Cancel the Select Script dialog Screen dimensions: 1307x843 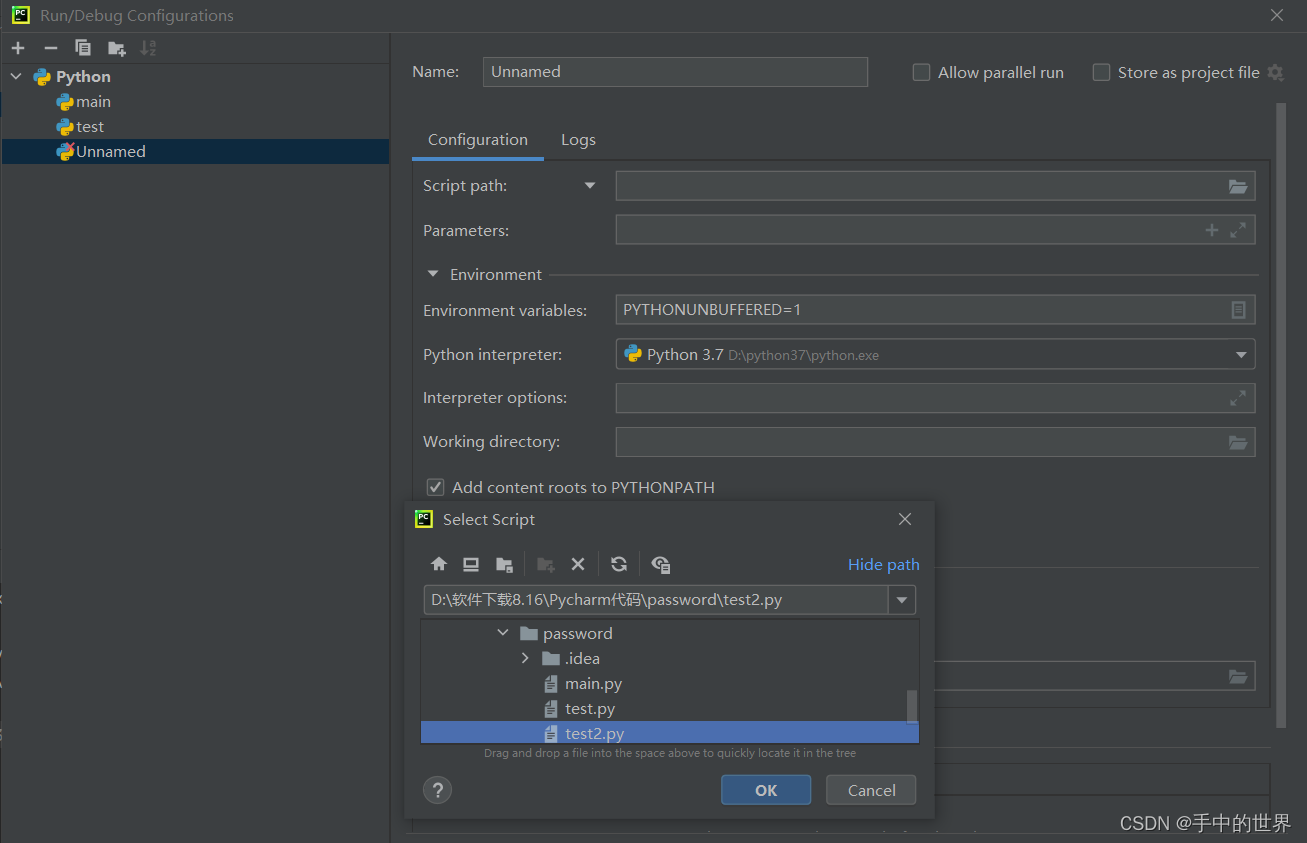pyautogui.click(x=871, y=790)
